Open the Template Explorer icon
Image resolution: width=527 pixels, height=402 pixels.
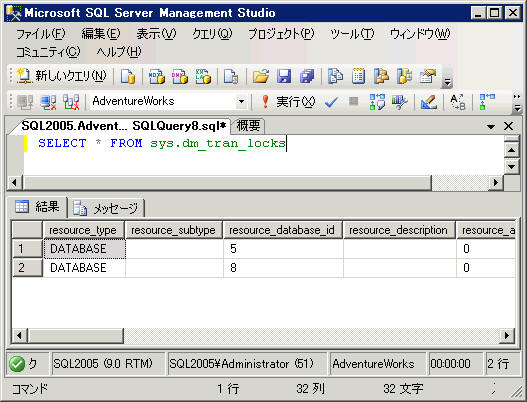point(404,76)
